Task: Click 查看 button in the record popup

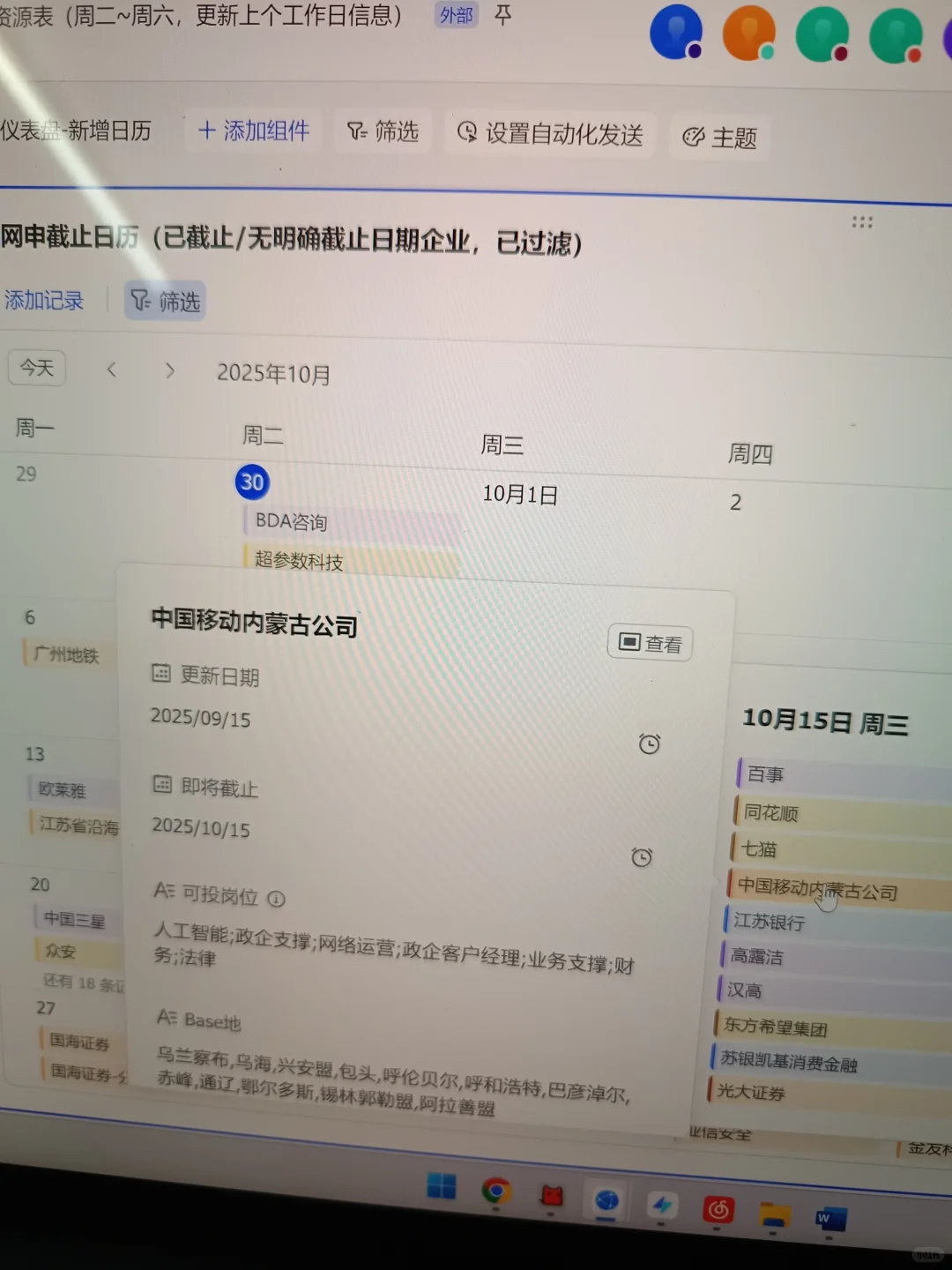Action: (x=651, y=643)
